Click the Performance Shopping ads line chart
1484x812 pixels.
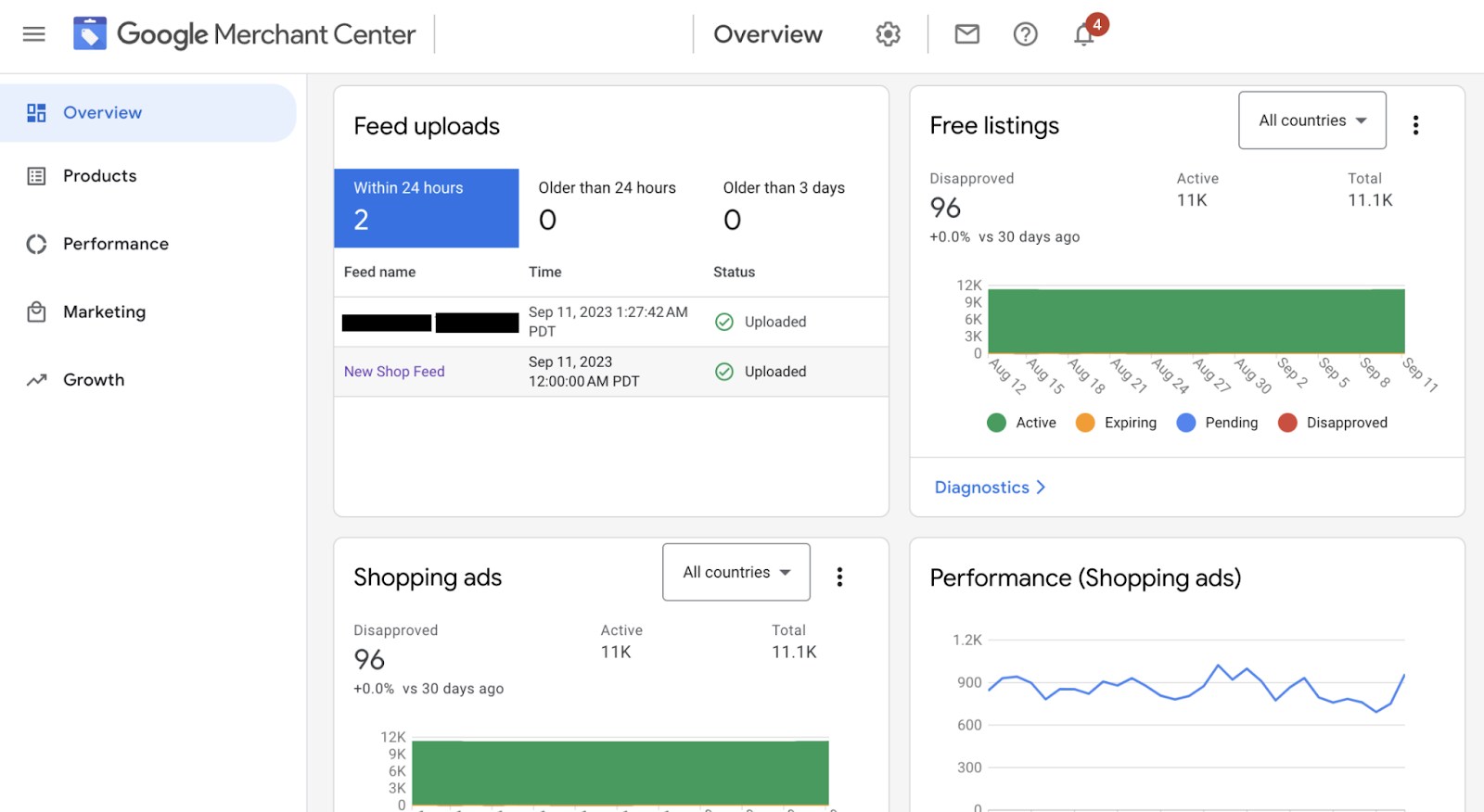(x=1196, y=689)
